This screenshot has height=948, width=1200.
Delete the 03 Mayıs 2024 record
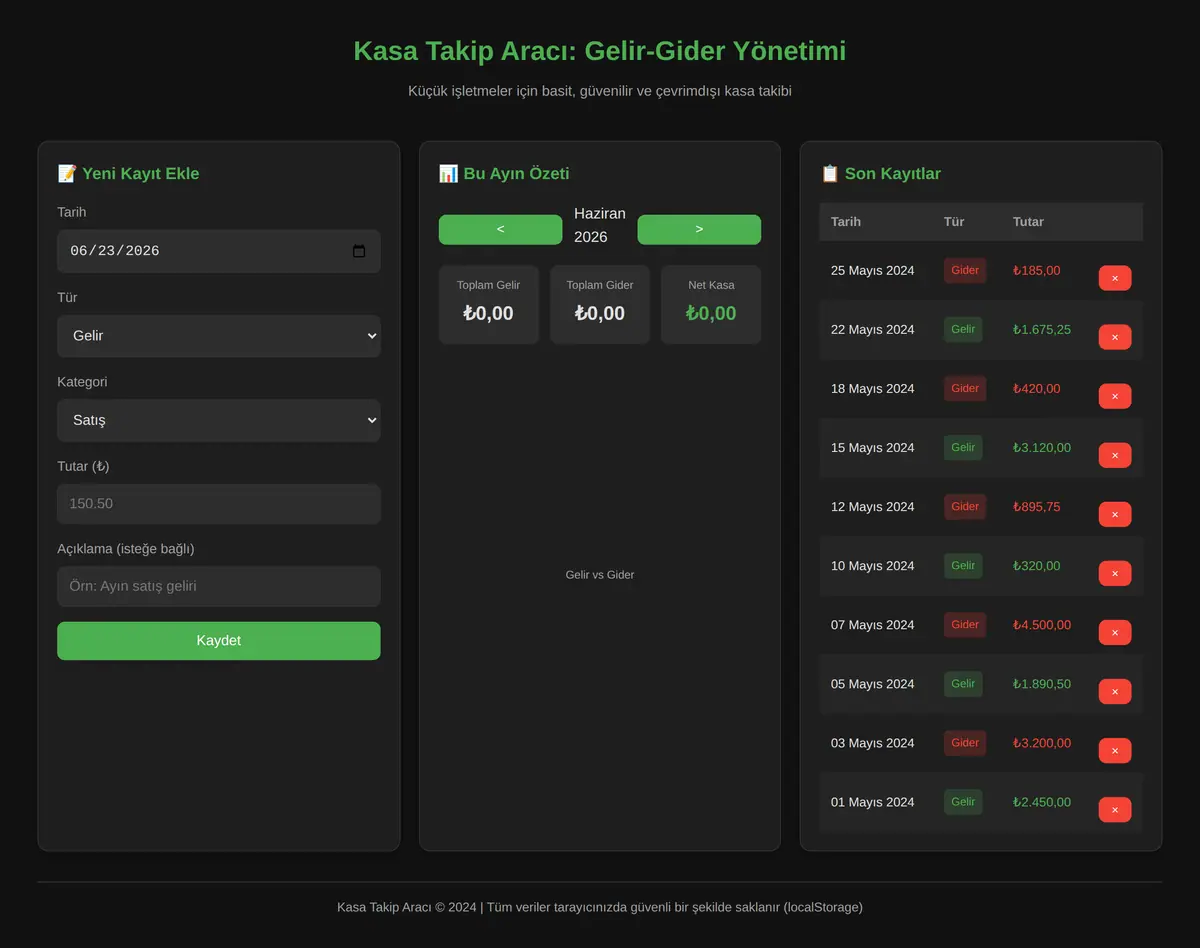1115,750
